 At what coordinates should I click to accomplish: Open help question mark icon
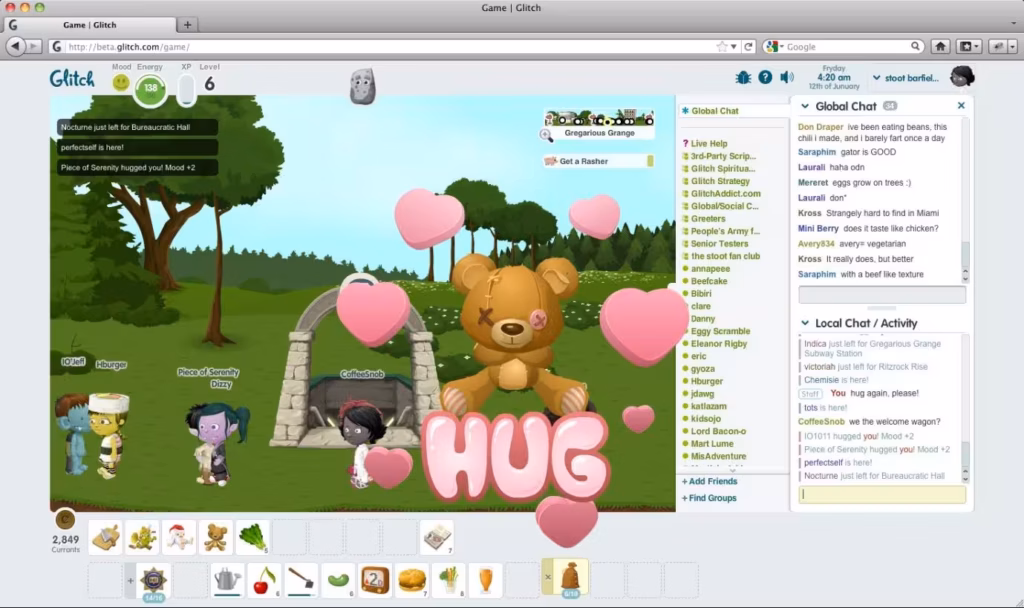pyautogui.click(x=765, y=77)
